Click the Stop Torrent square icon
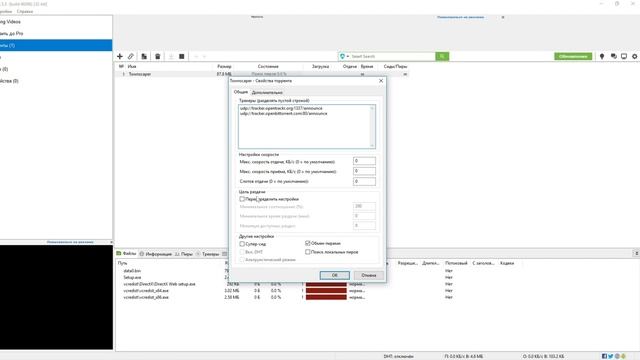The width and height of the screenshot is (640, 360). coord(182,56)
